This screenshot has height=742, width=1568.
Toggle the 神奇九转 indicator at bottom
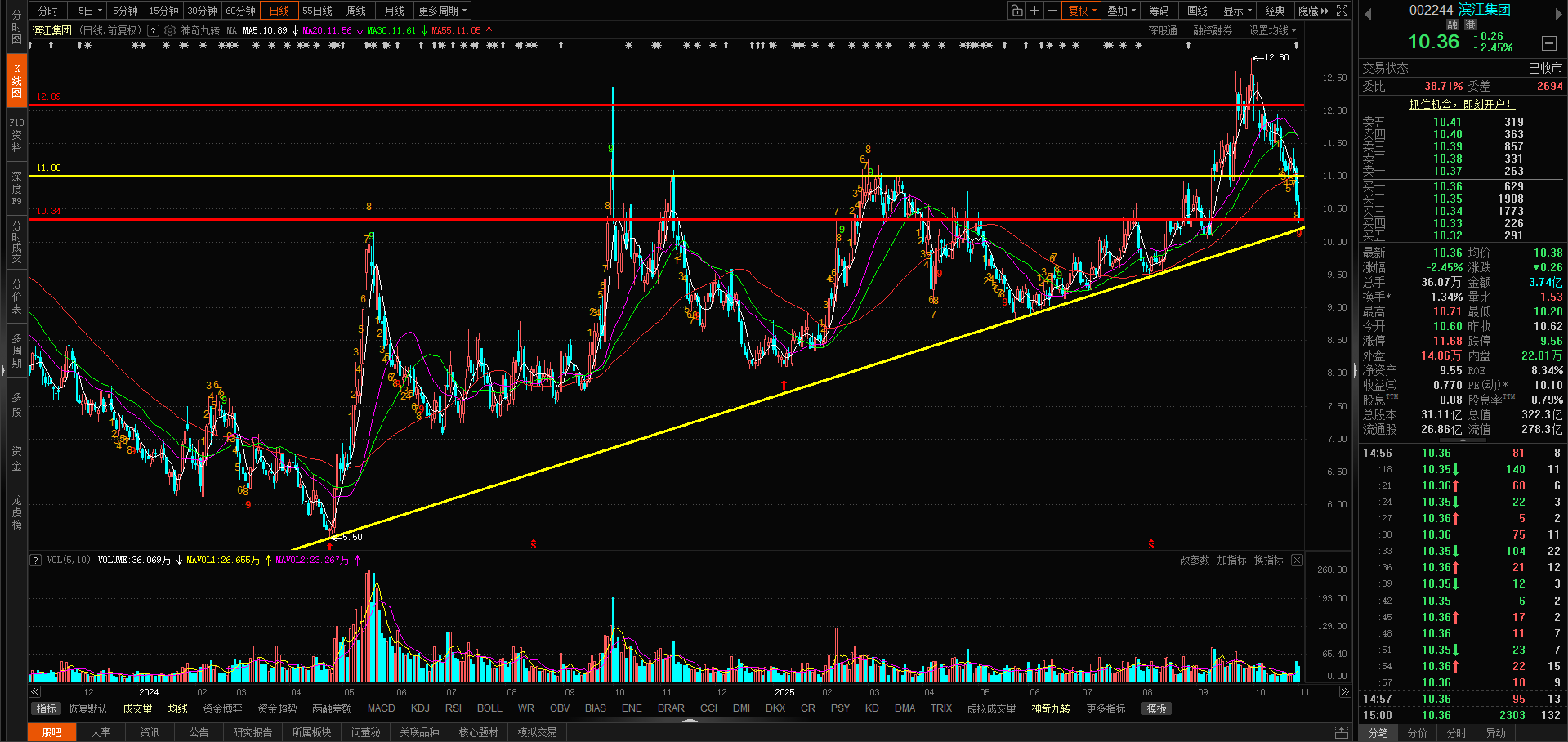click(x=1051, y=708)
